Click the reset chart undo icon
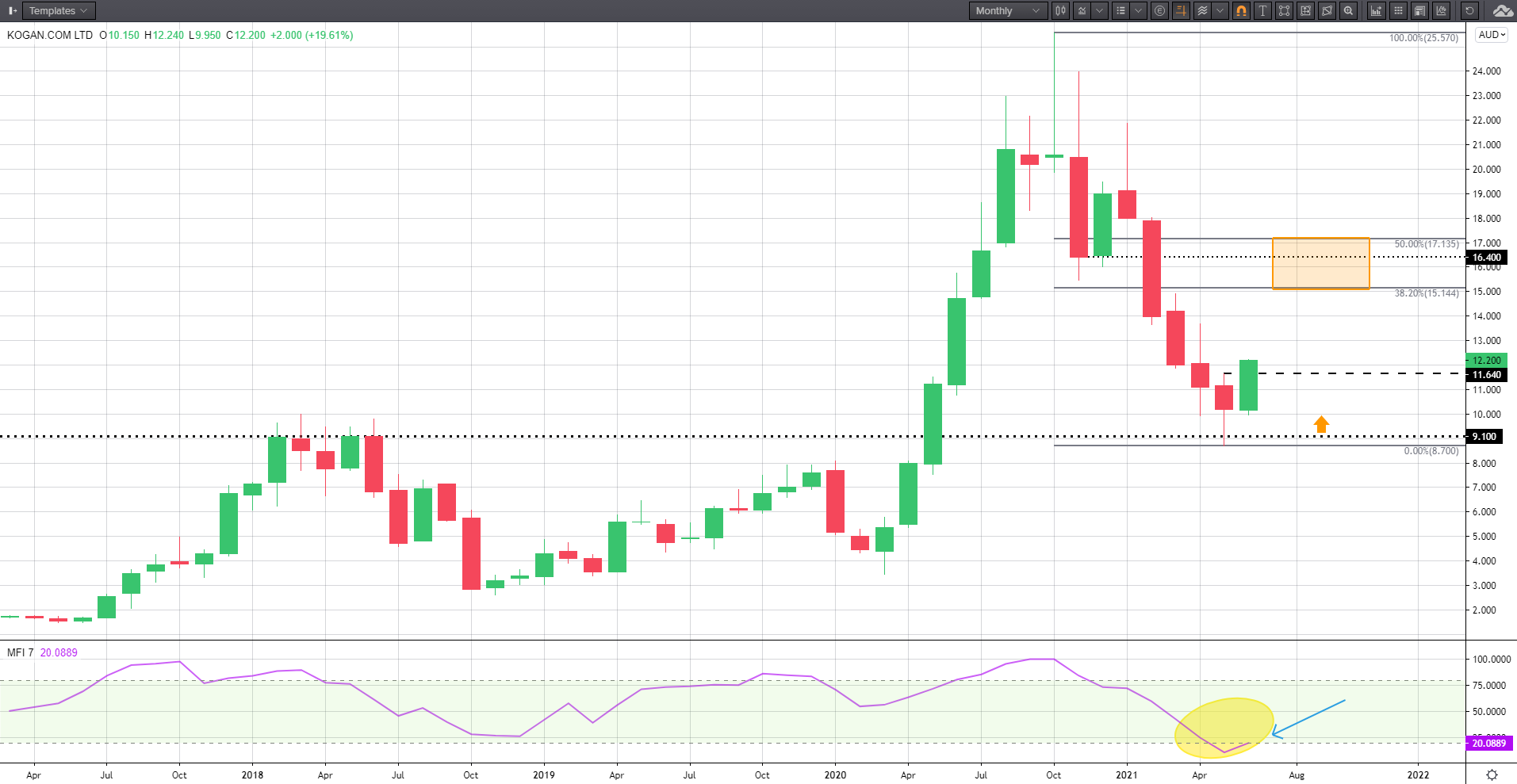 [1469, 10]
